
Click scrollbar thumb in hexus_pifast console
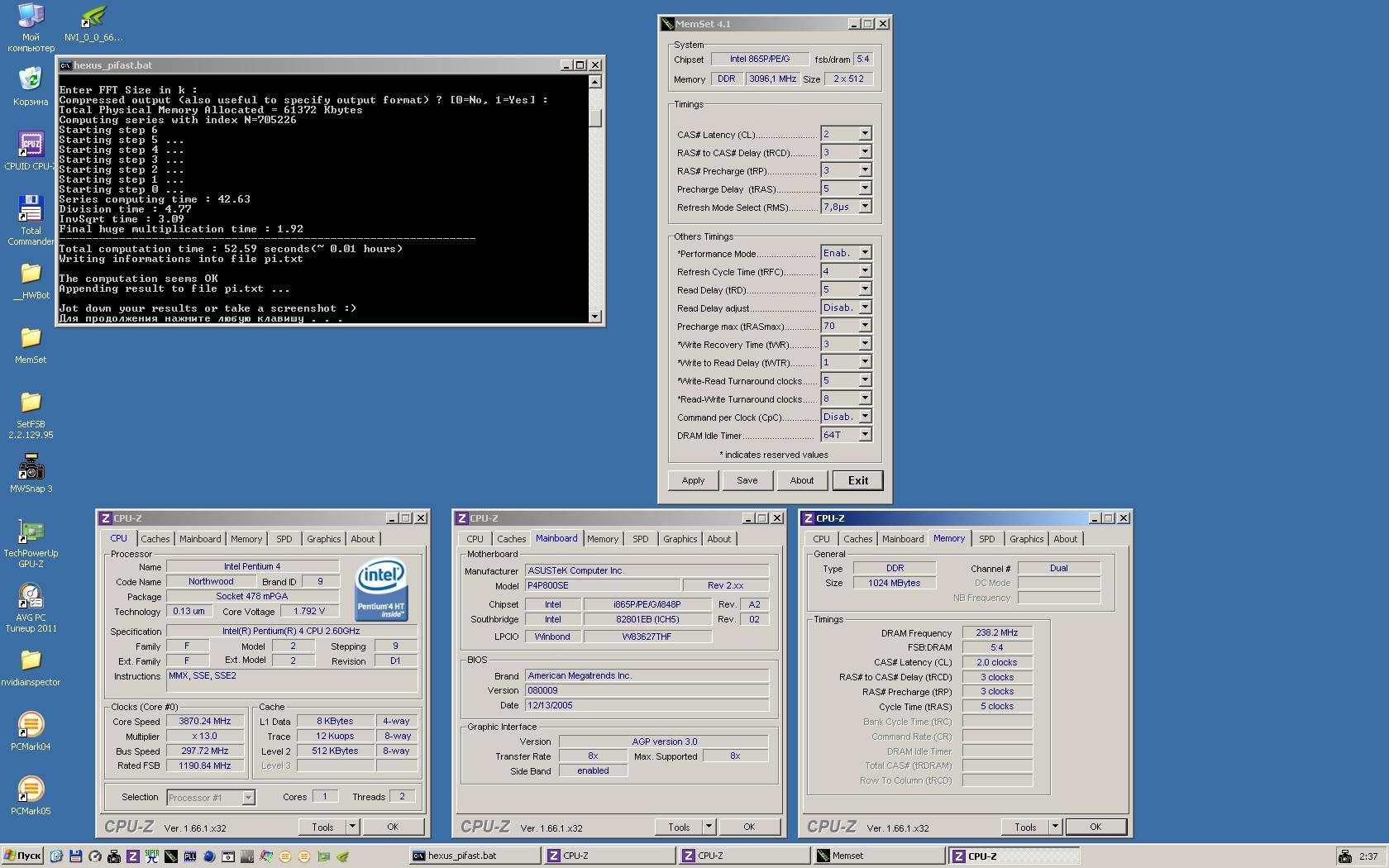(595, 117)
